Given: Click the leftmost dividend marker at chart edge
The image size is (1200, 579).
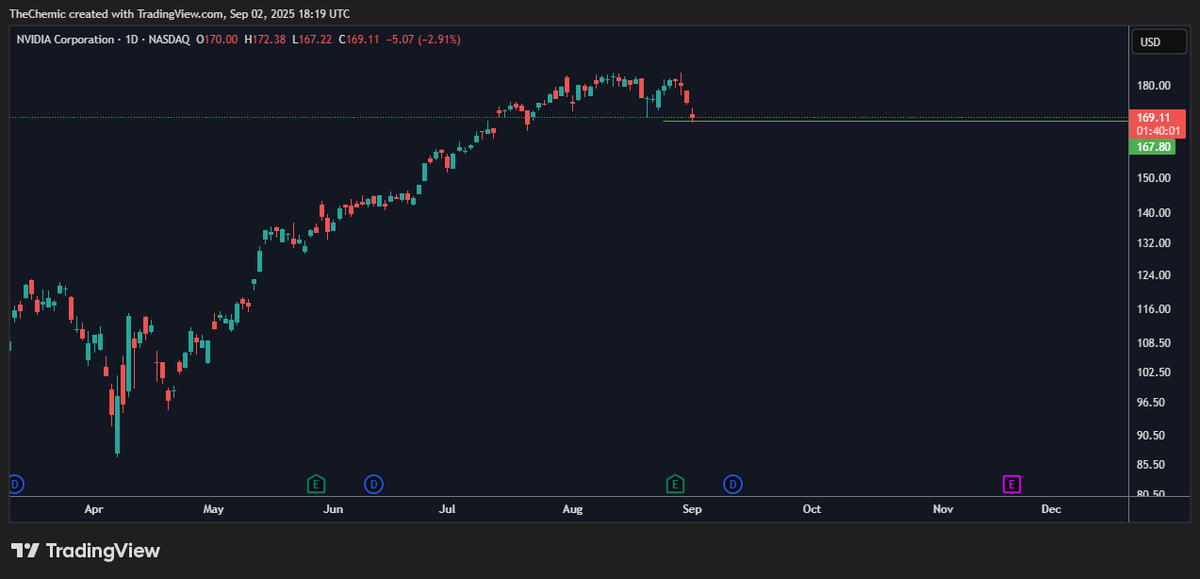Looking at the screenshot, I should [x=13, y=484].
